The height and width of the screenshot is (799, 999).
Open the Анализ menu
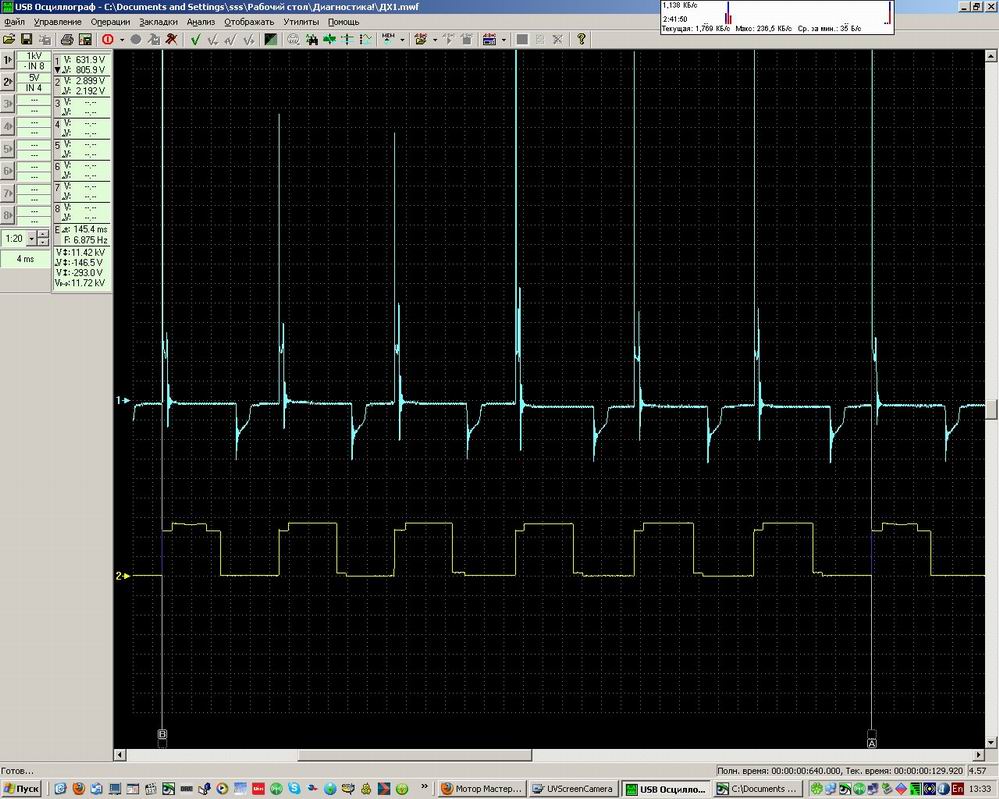200,21
